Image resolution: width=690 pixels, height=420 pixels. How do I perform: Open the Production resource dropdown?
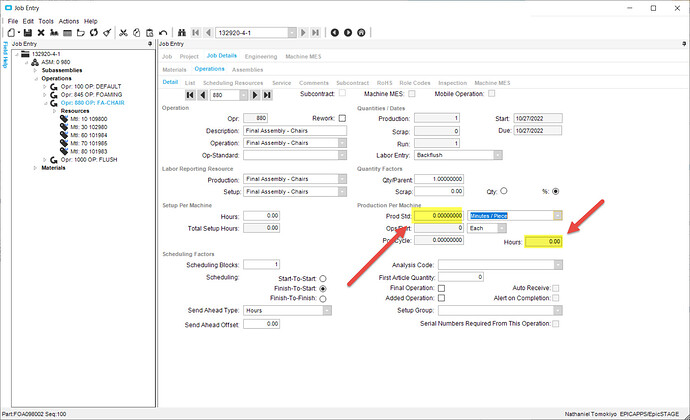342,179
